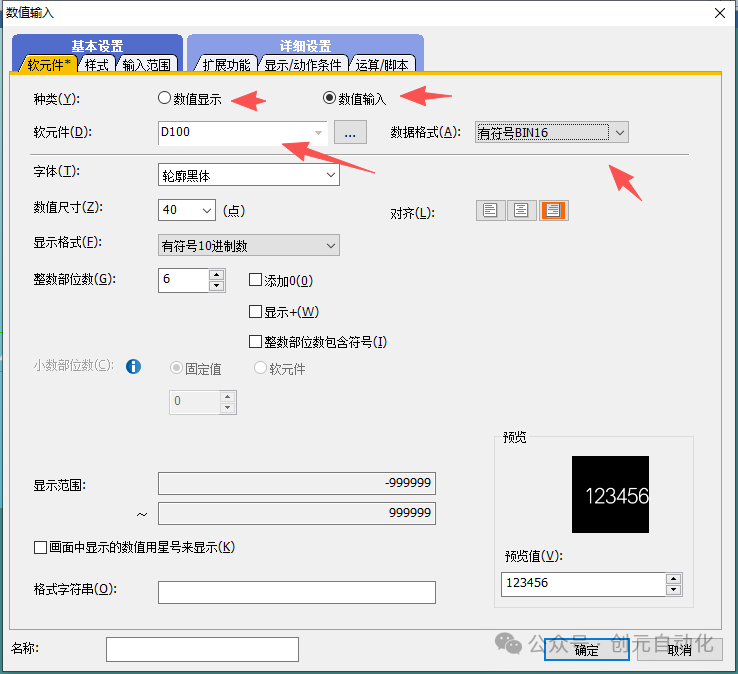Viewport: 738px width, 674px height.
Task: Increase 整数部位数 with up arrow
Action: pos(217,275)
